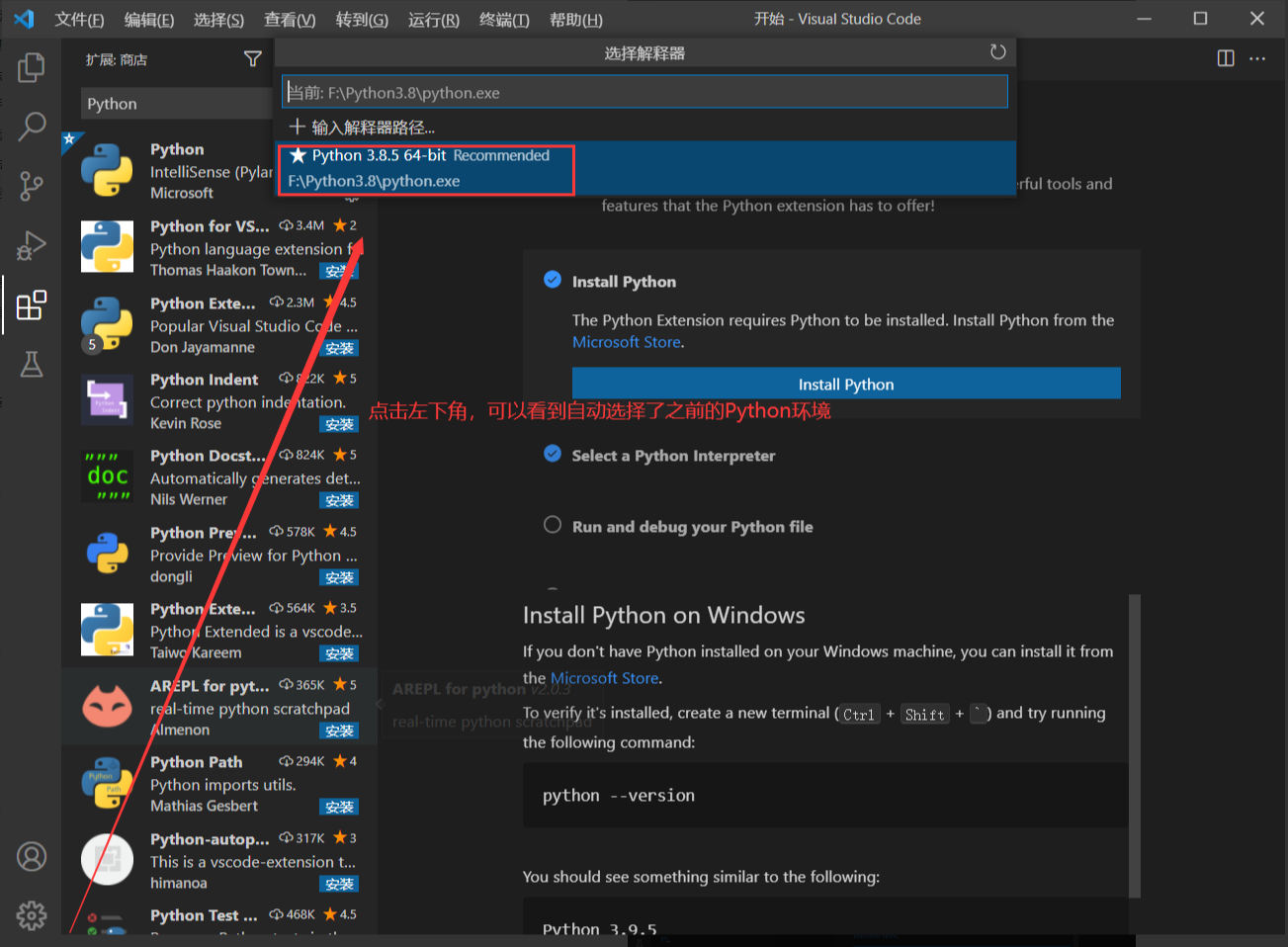Open the 运行(R) menu
Screen dimensions: 1288x947
434,19
